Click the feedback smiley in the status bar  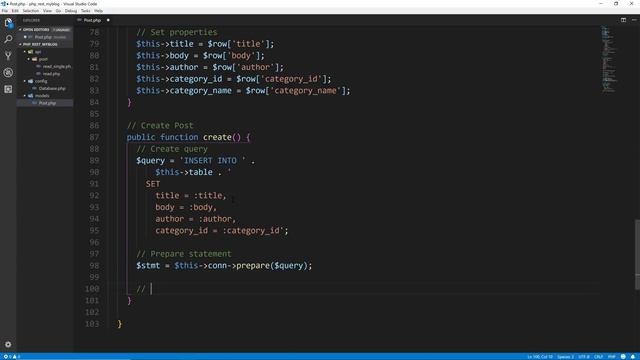tap(623, 357)
